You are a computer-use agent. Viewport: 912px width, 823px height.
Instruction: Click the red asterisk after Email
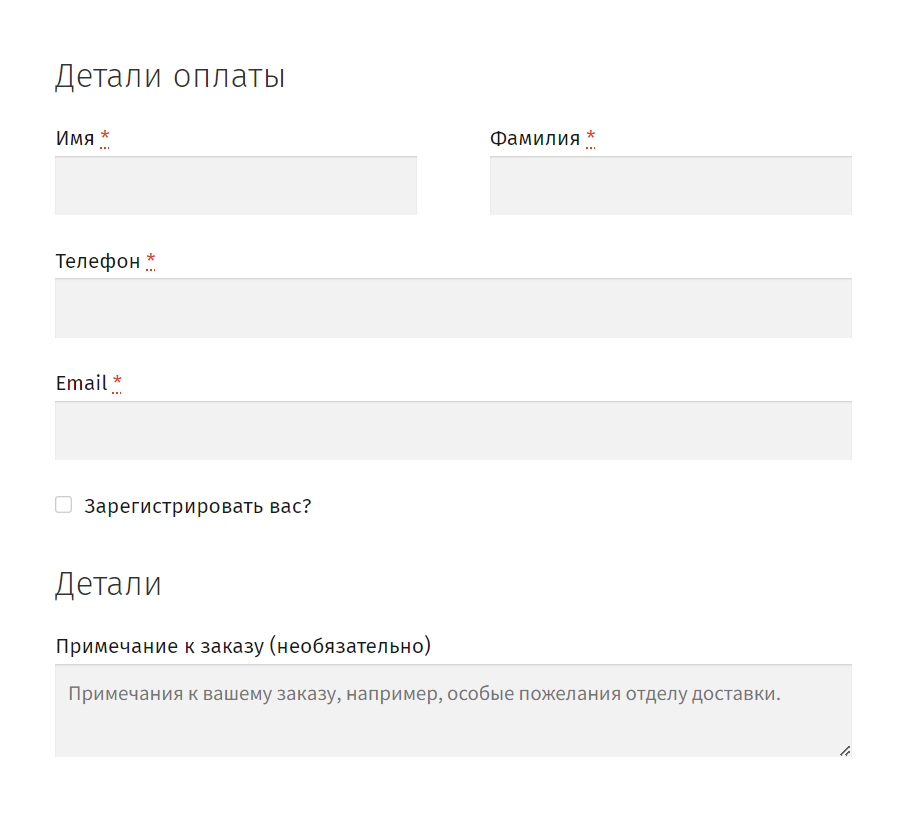pos(117,383)
